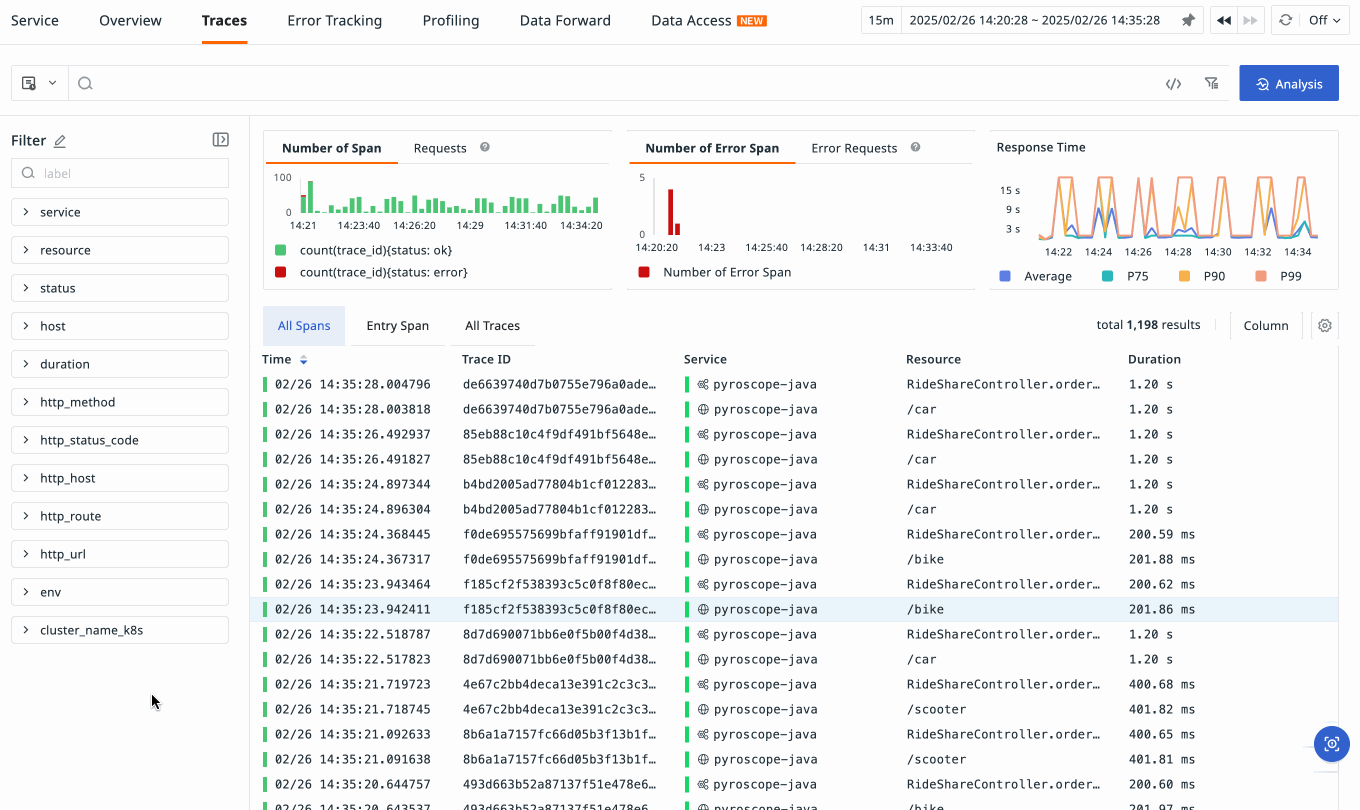
Task: Switch to Error Tracking tab
Action: tap(334, 20)
